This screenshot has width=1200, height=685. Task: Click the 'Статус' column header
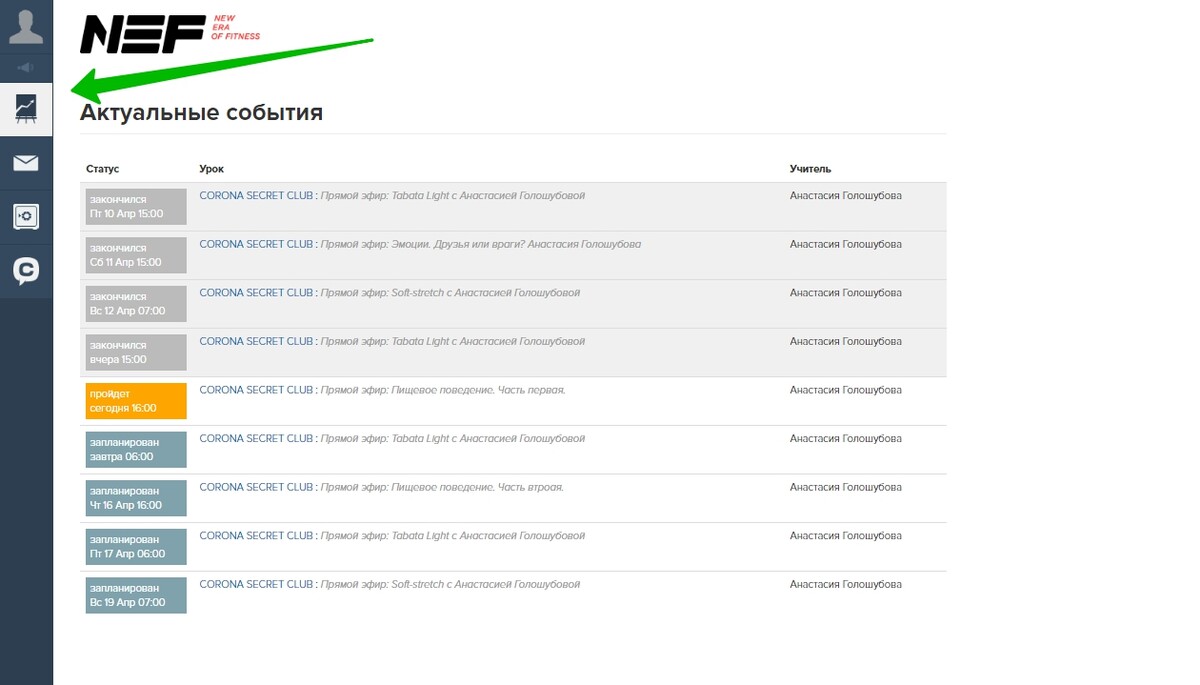(x=102, y=169)
